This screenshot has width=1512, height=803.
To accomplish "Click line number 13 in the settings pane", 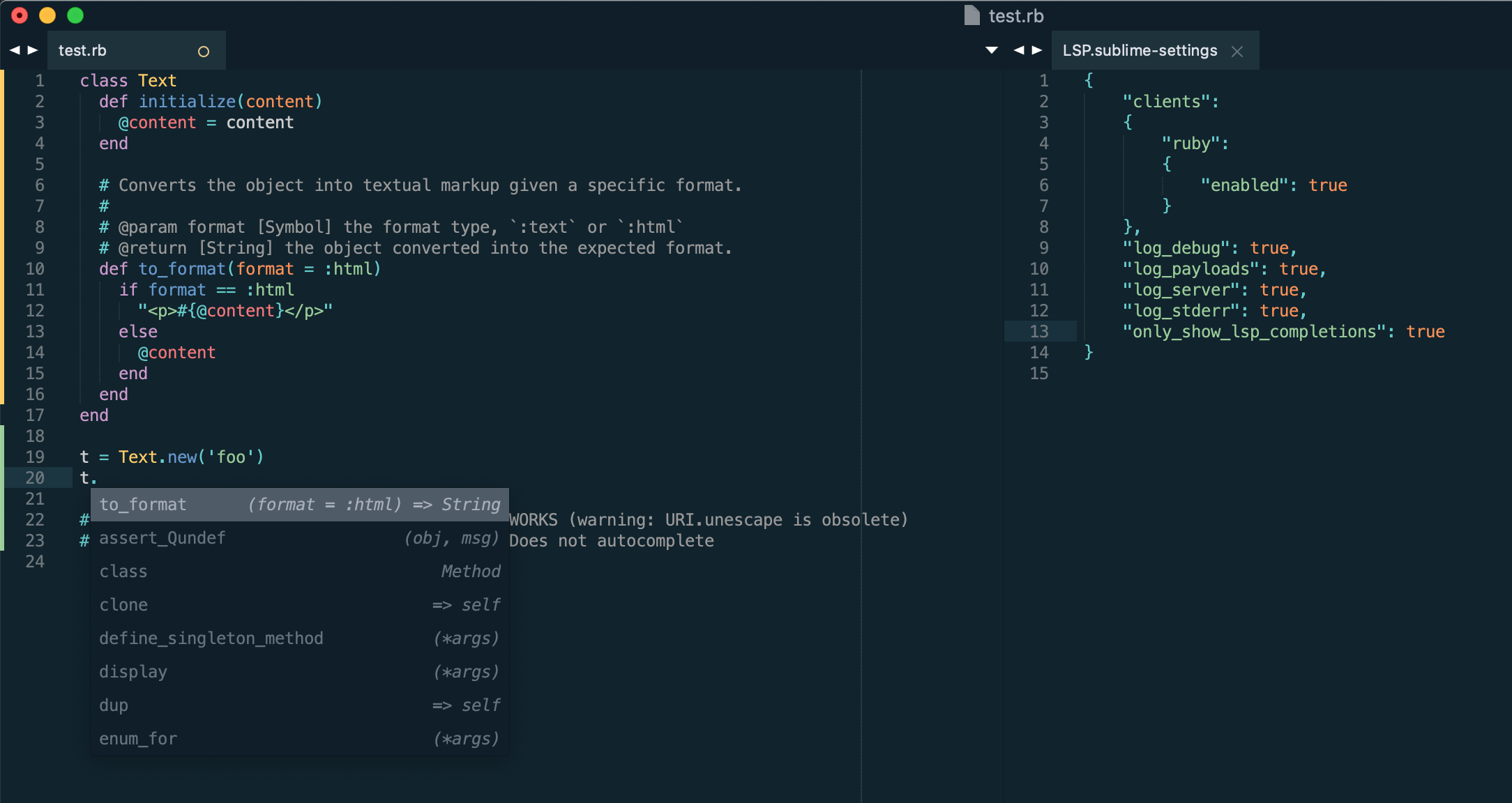I will [1039, 331].
